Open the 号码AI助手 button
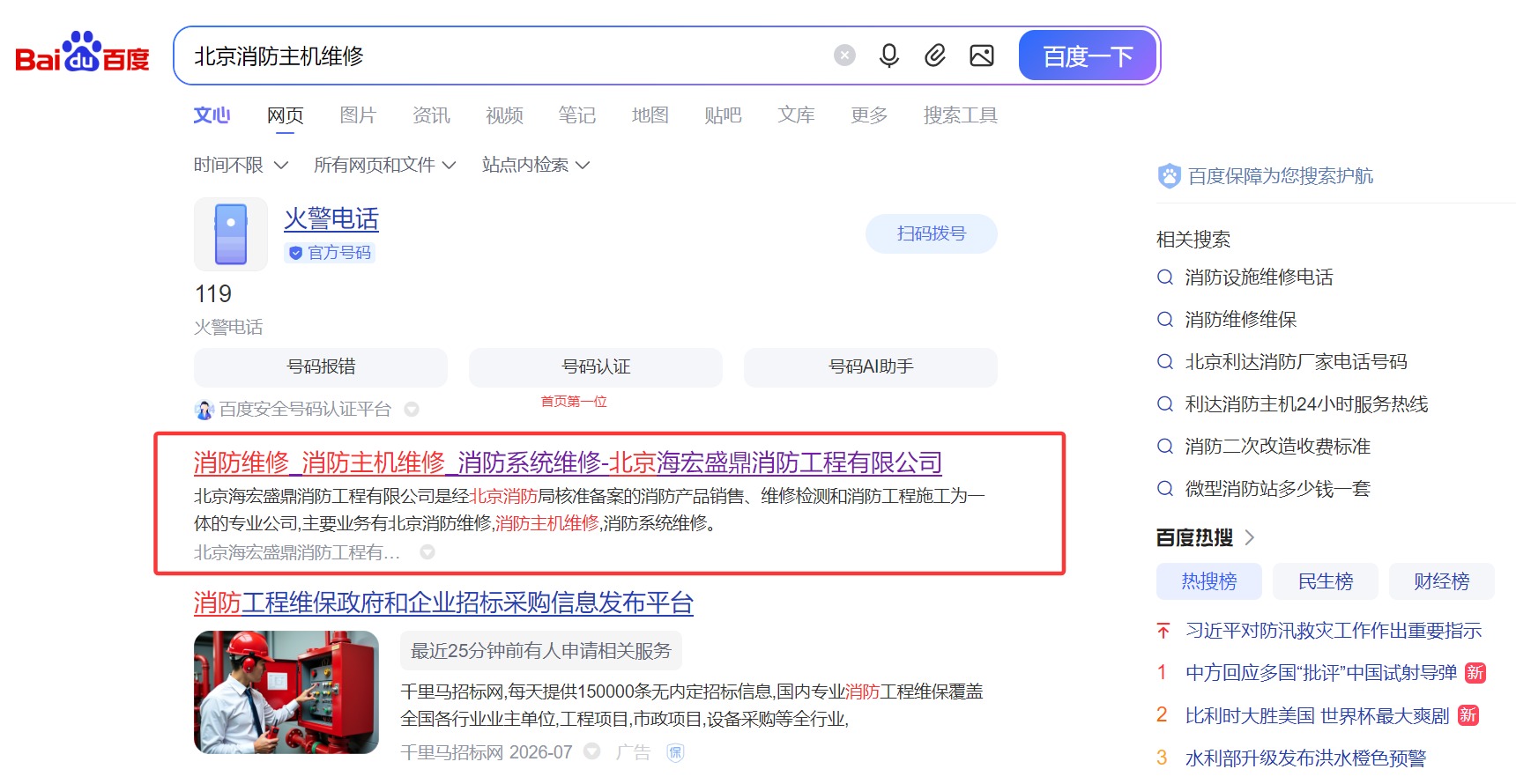 (x=871, y=366)
